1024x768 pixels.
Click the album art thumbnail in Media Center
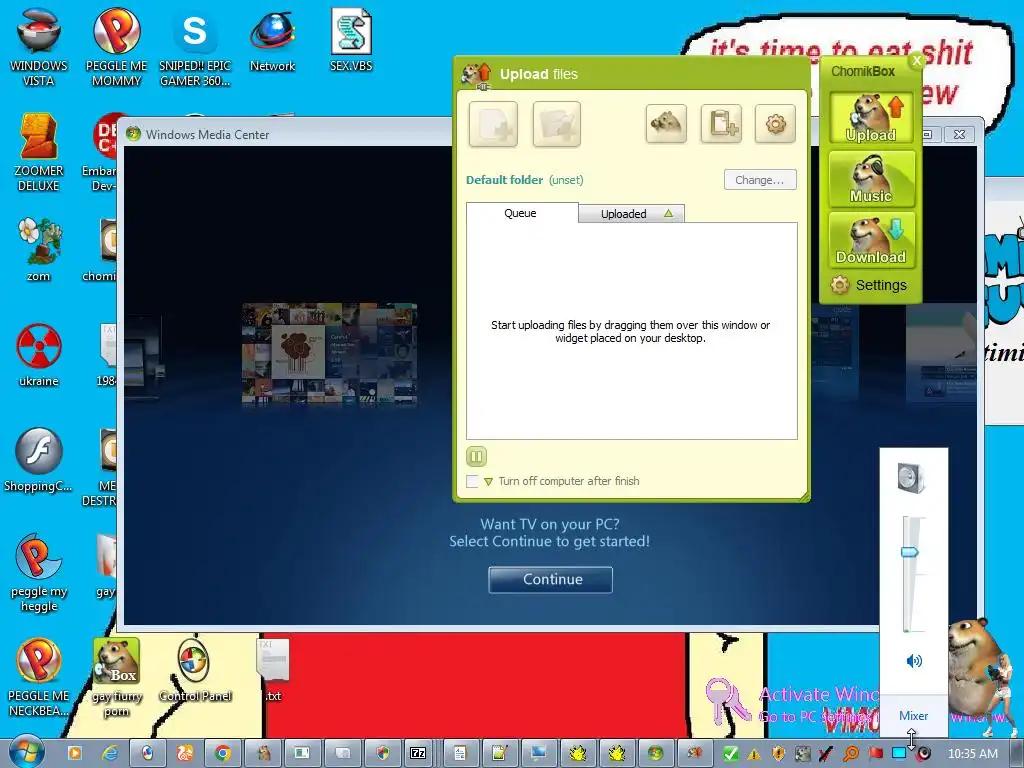coord(329,353)
